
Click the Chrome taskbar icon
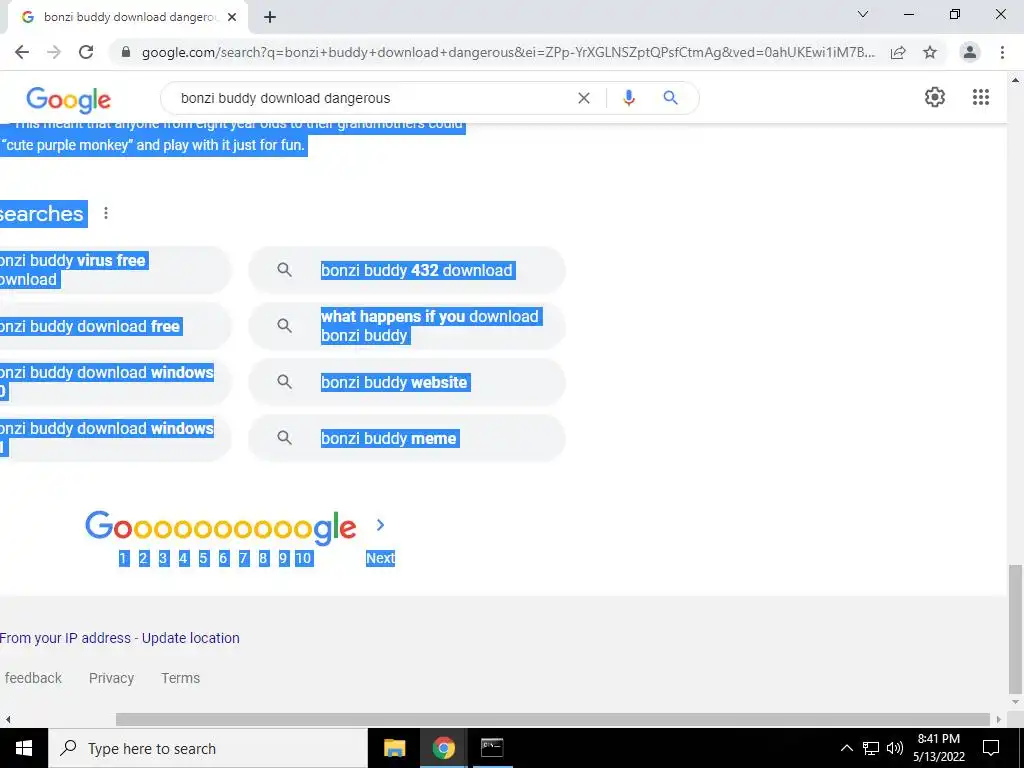click(443, 748)
